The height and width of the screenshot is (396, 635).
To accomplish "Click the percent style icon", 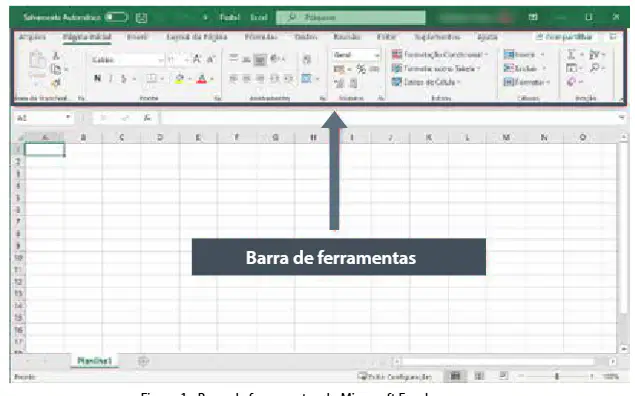I will tap(360, 69).
